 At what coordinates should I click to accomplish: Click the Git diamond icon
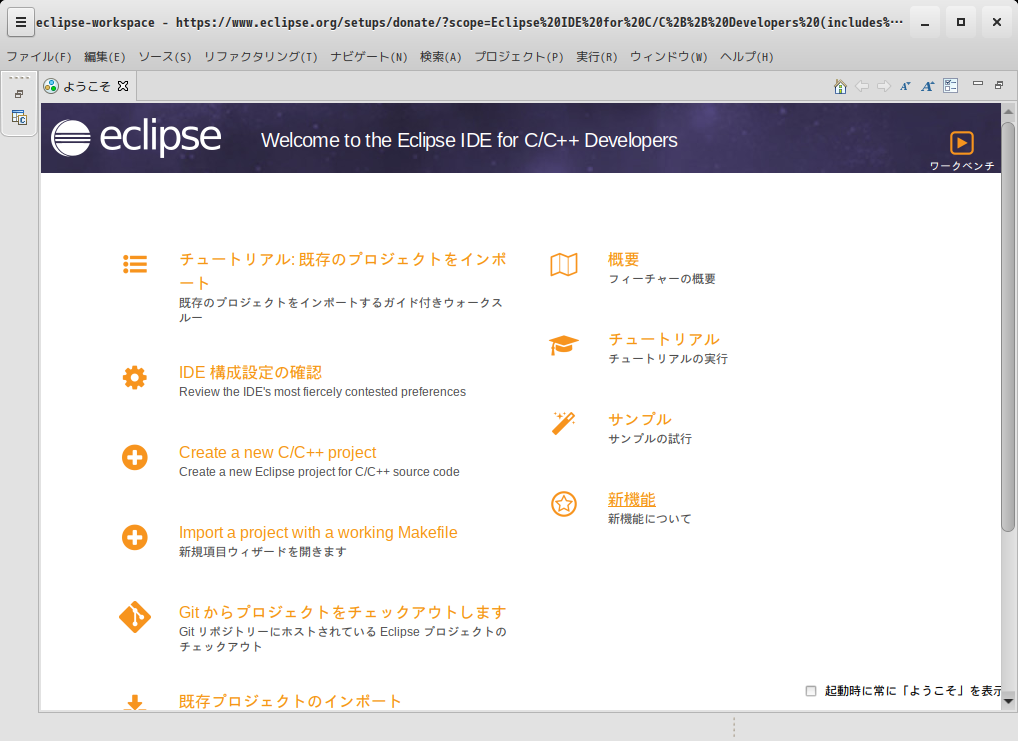click(135, 617)
